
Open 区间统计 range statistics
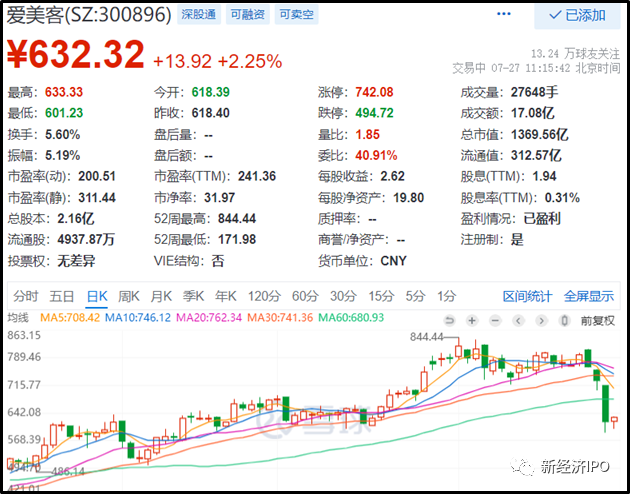527,296
